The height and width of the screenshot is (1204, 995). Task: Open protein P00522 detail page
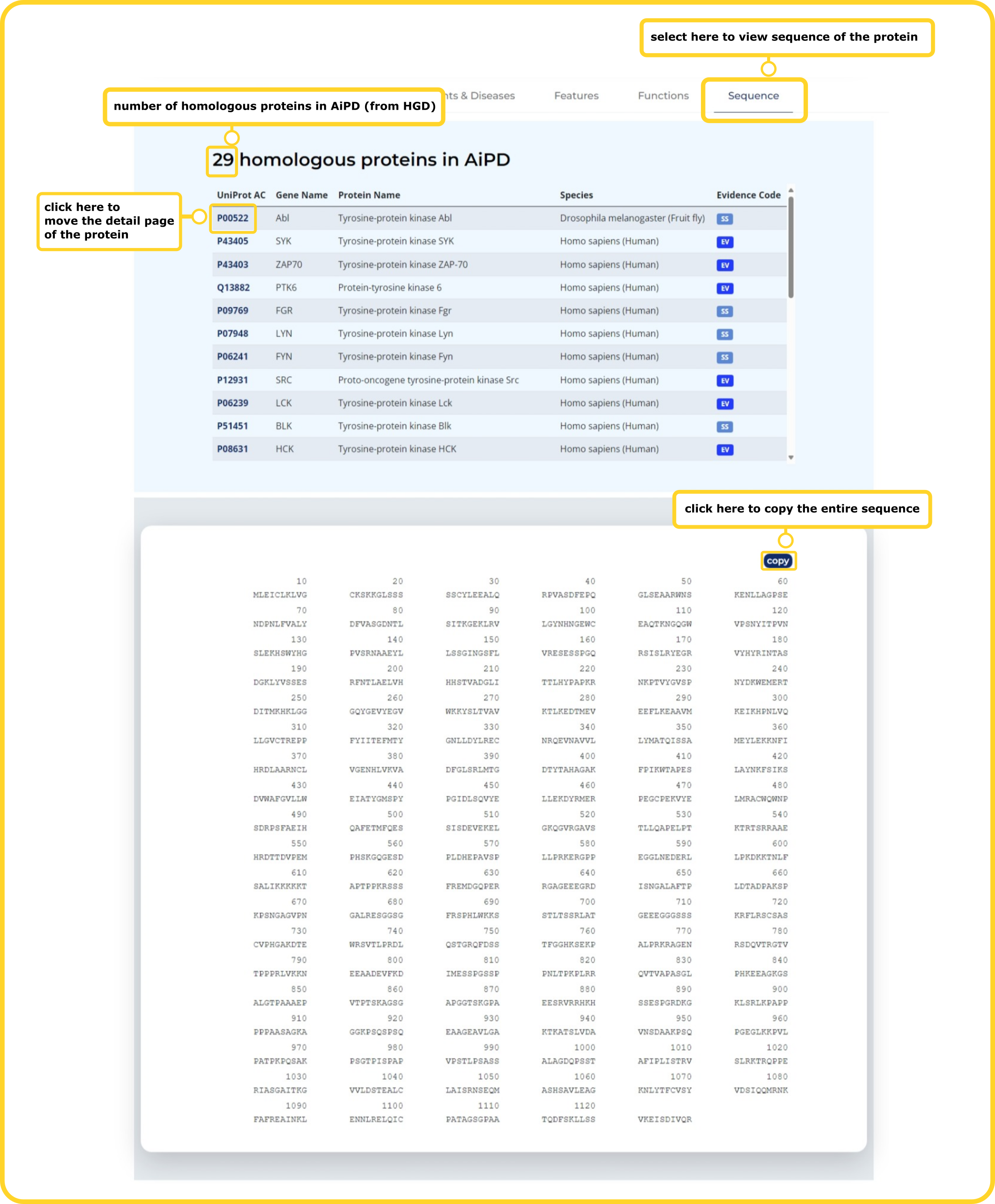233,218
